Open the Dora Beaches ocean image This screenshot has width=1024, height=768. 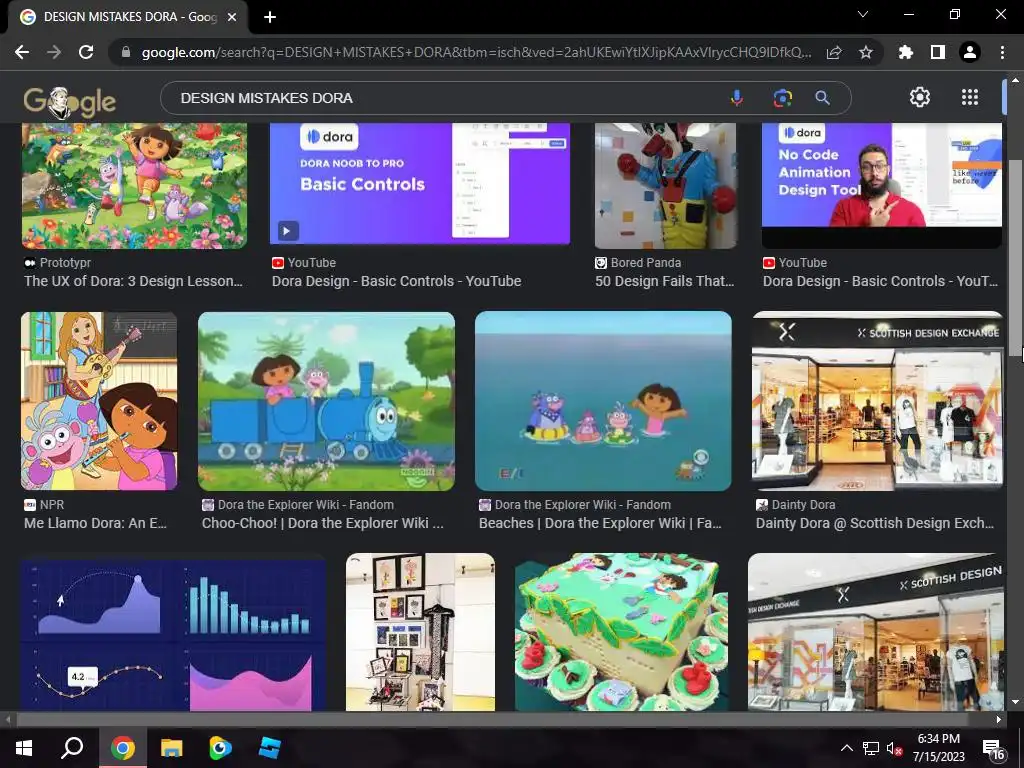(603, 401)
